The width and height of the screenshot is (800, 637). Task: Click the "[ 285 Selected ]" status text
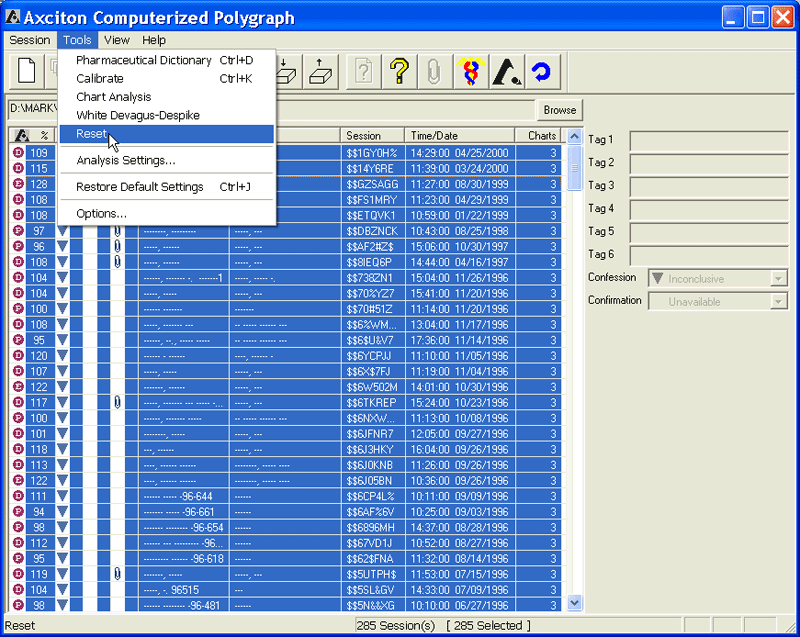click(489, 626)
